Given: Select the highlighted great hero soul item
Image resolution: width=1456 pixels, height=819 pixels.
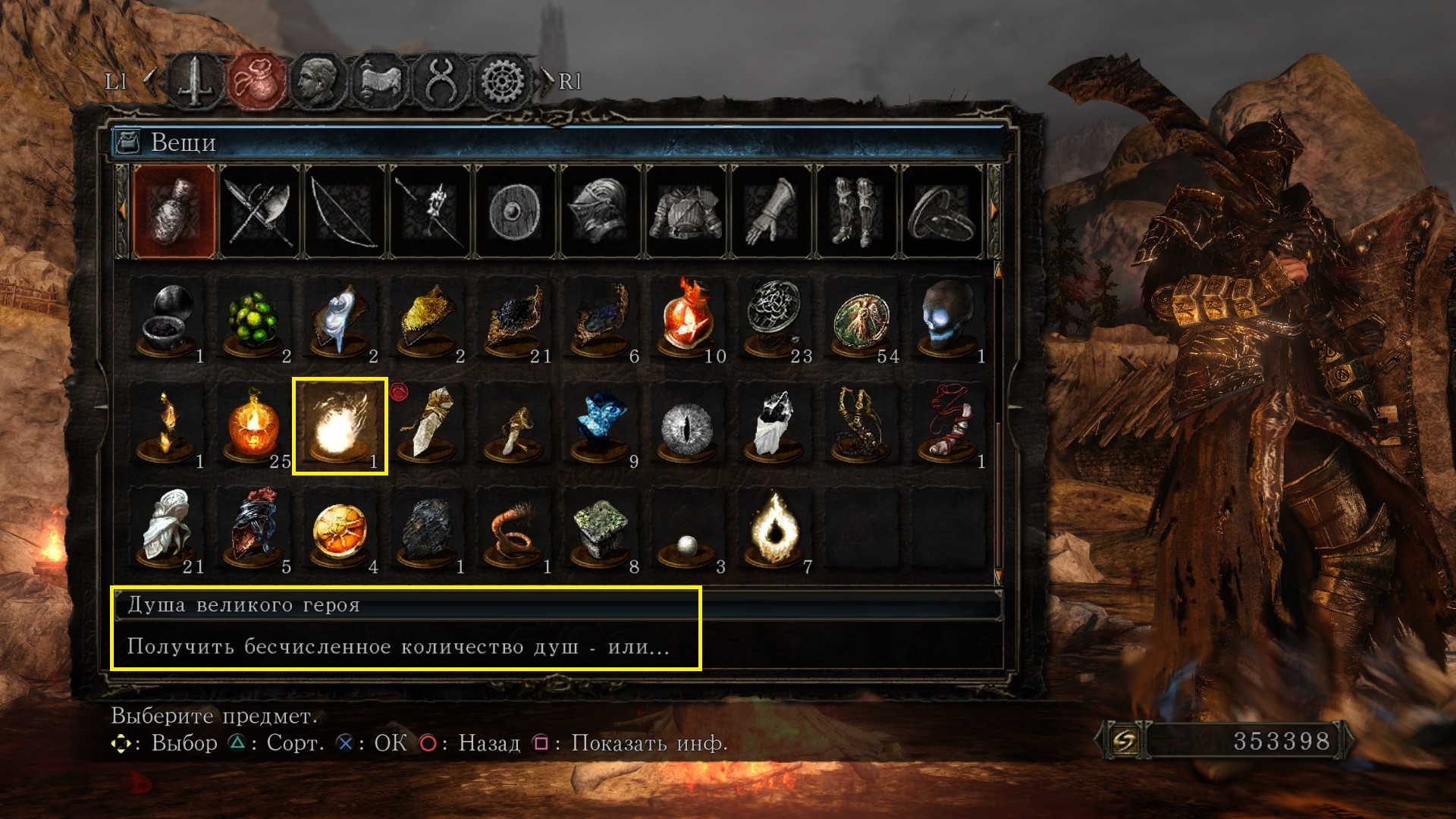Looking at the screenshot, I should [x=340, y=426].
